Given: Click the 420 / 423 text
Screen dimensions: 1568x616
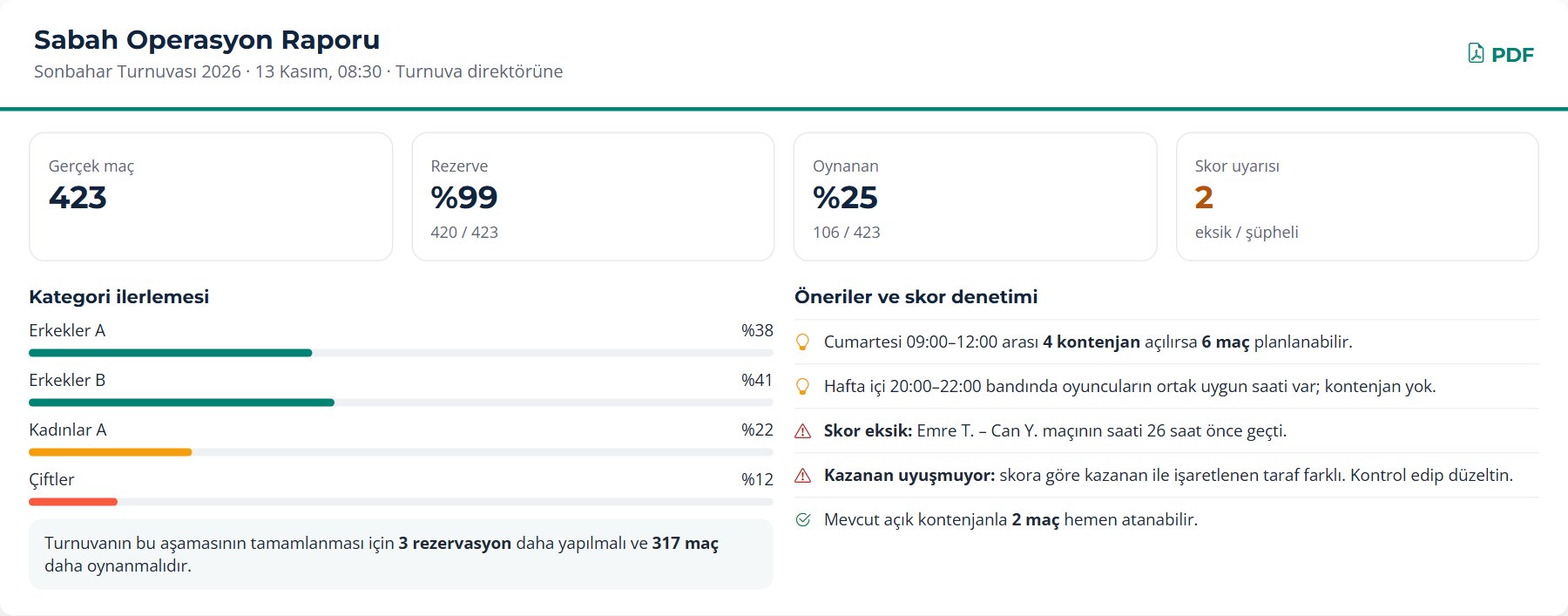Looking at the screenshot, I should 464,233.
